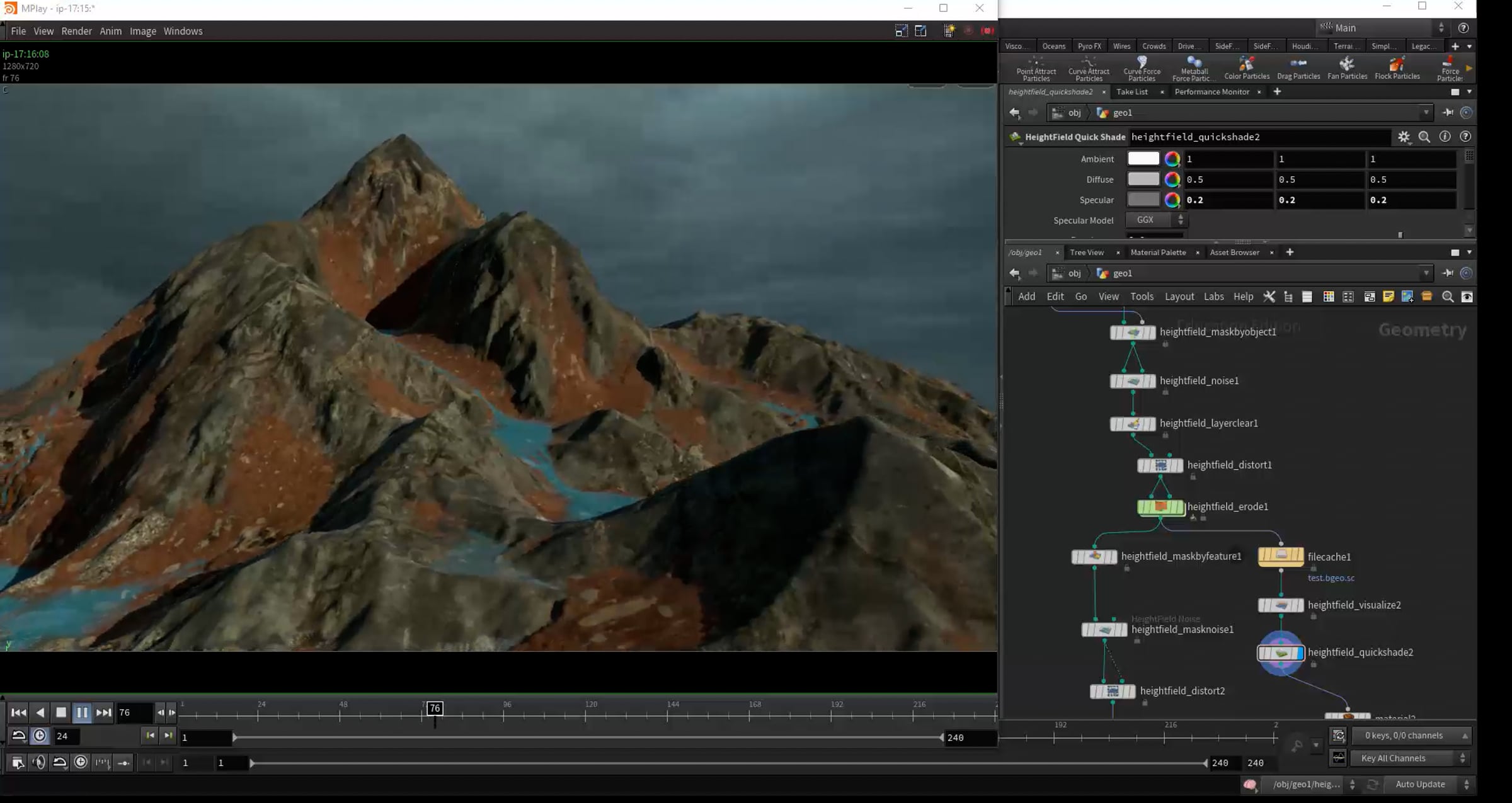Click the Diffuse gray color swatch
This screenshot has width=1512, height=803.
pos(1143,179)
